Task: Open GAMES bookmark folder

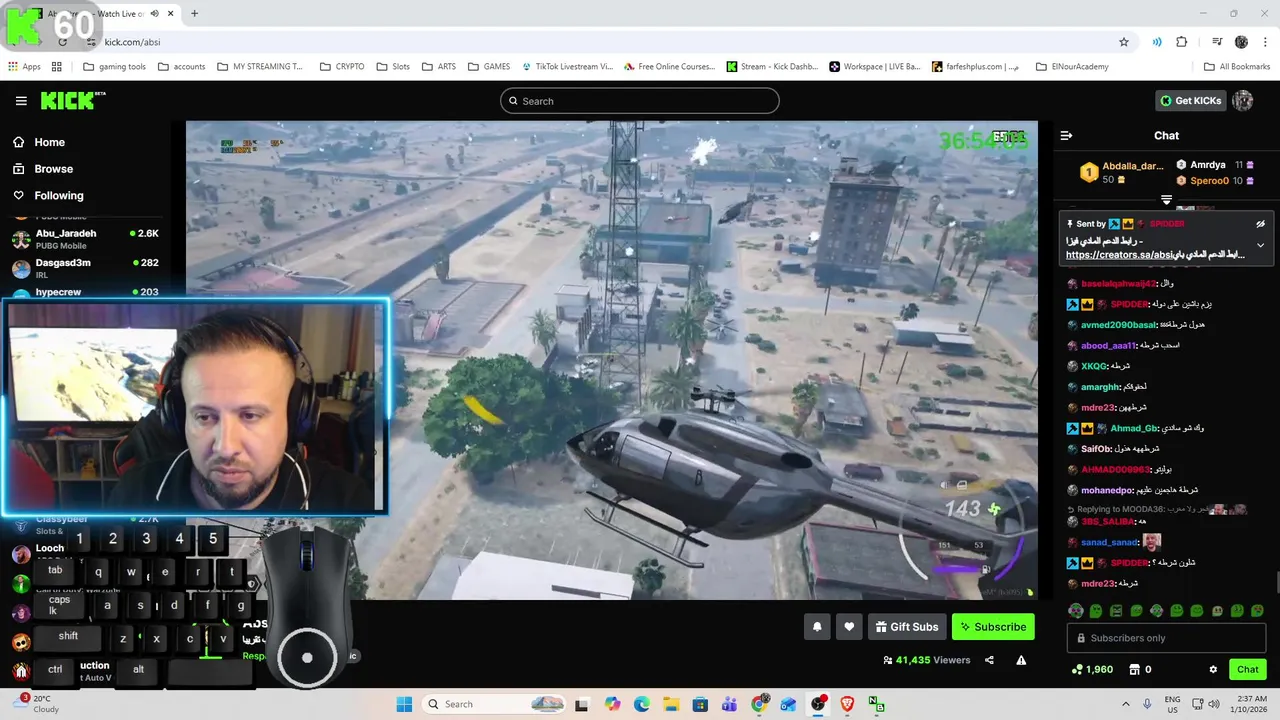Action: (x=489, y=67)
